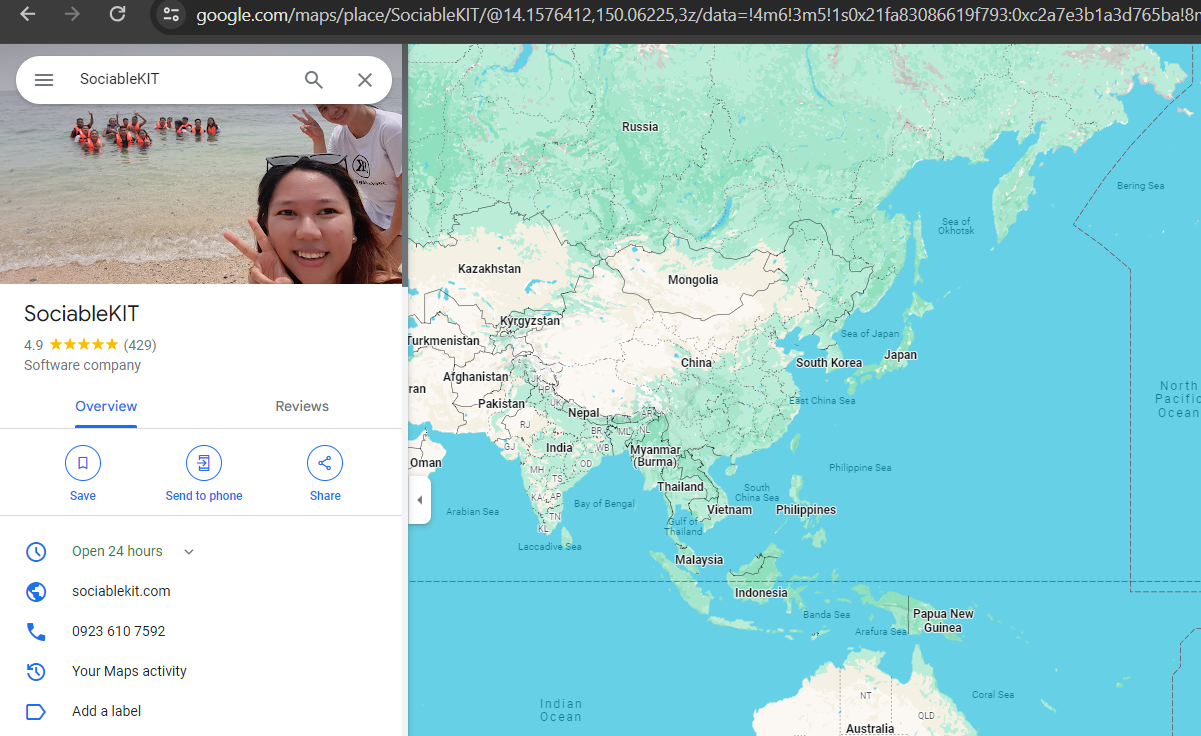Click the China label on map
The image size is (1201, 736).
[x=696, y=363]
